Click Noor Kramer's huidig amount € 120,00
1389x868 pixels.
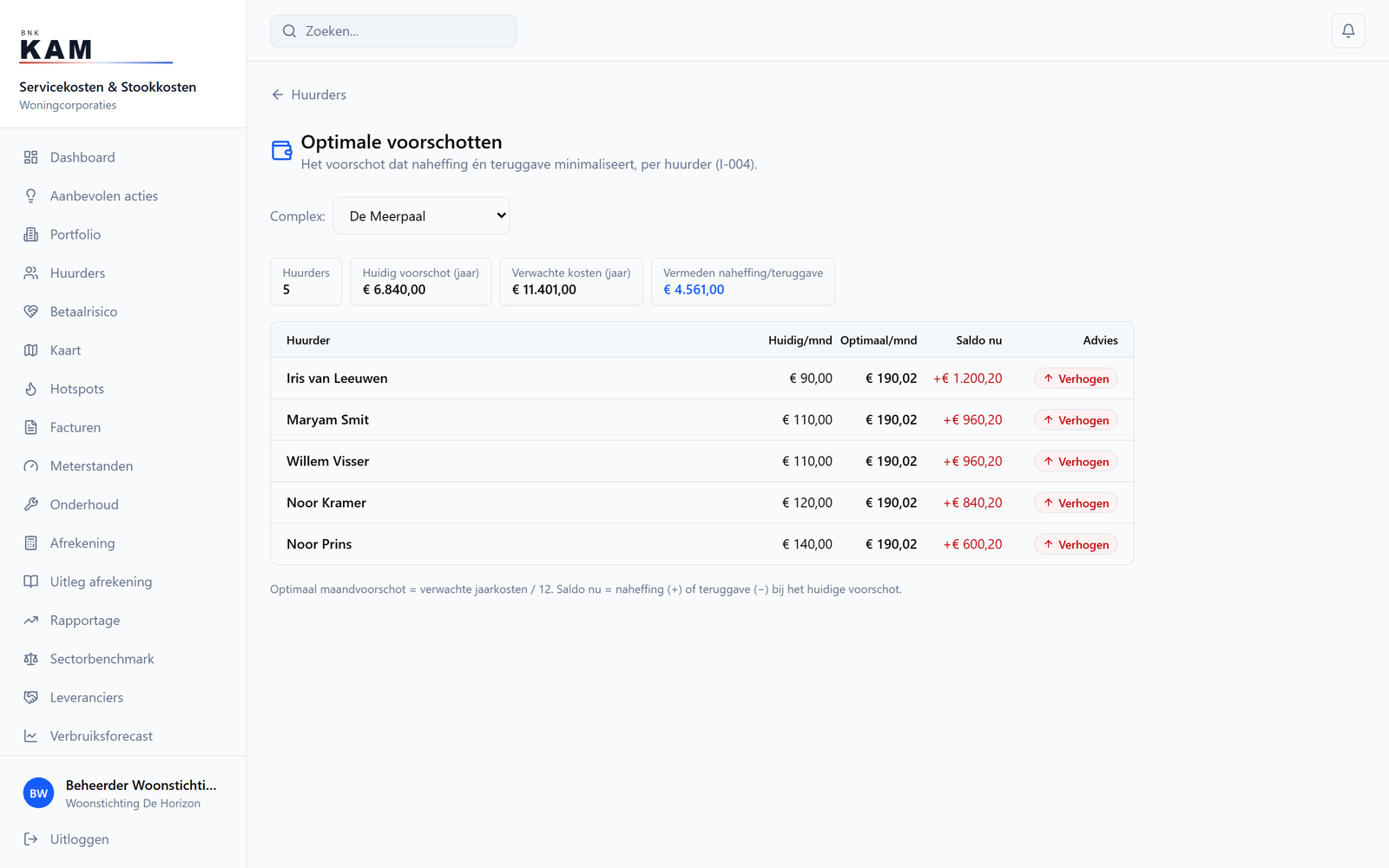coord(807,503)
